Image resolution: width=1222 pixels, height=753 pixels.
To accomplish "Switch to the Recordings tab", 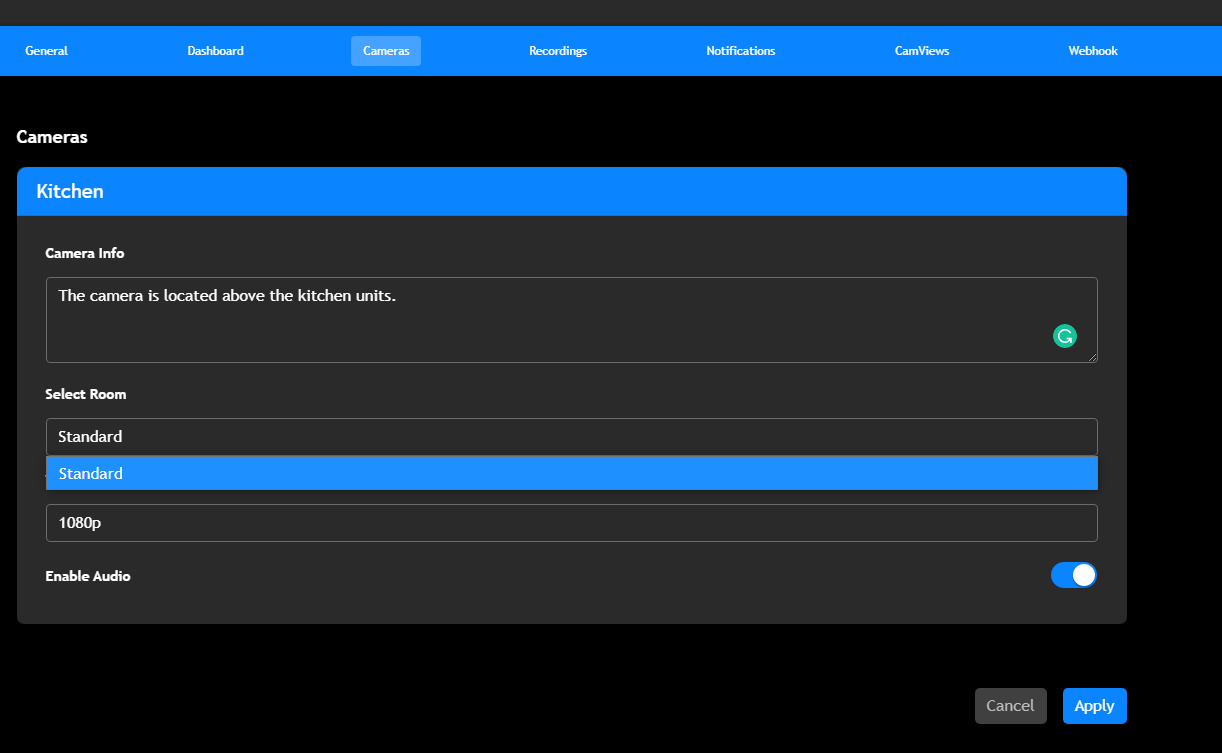I will click(557, 50).
